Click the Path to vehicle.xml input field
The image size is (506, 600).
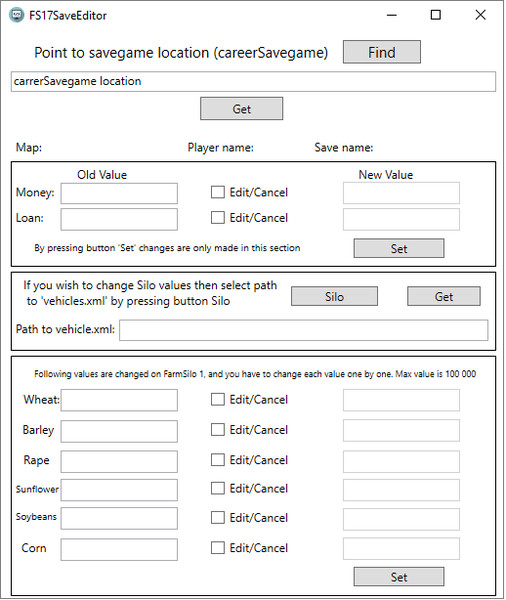[304, 330]
